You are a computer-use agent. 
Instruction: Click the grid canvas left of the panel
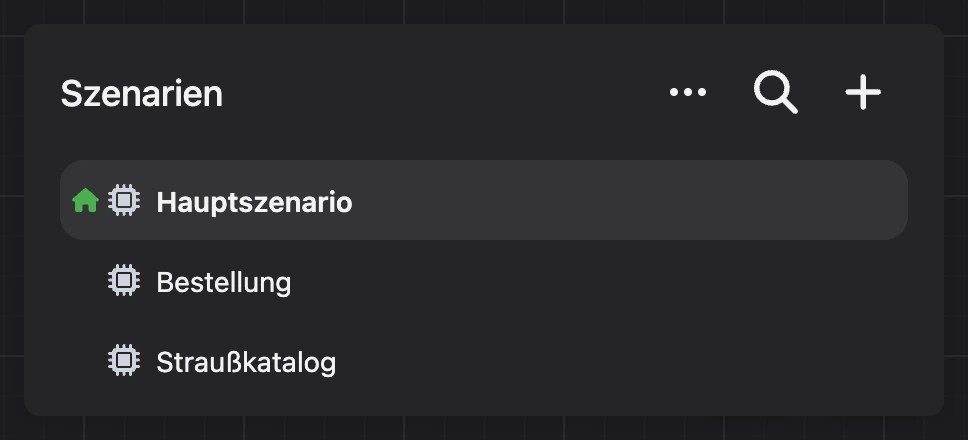click(11, 220)
